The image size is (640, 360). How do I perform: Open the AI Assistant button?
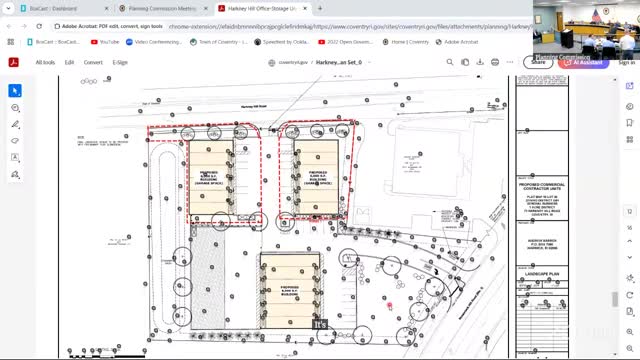point(583,63)
